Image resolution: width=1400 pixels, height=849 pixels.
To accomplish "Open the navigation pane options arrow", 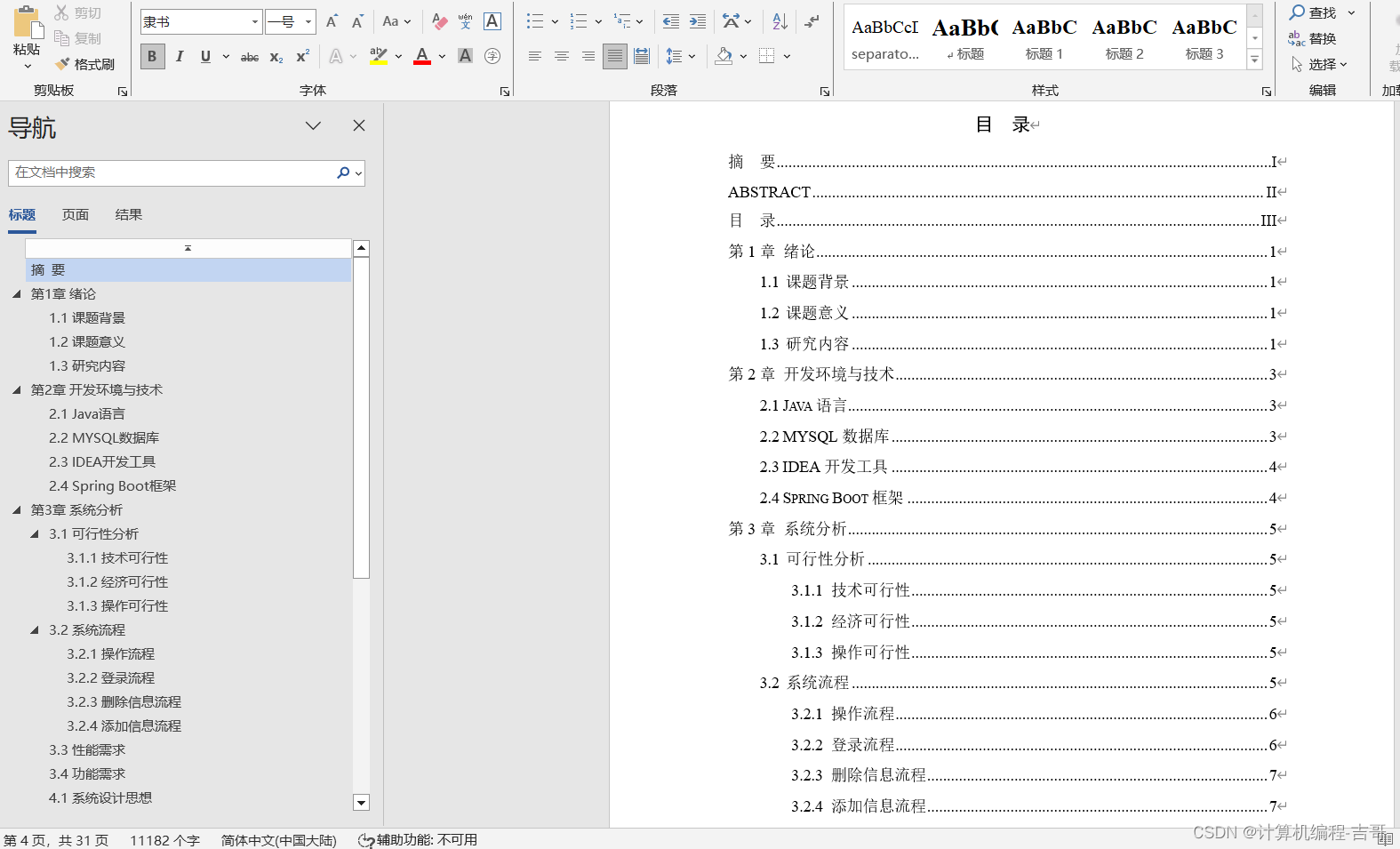I will tap(313, 125).
